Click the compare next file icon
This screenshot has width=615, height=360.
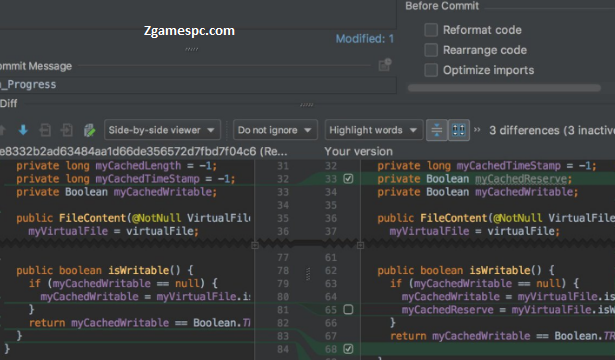[x=67, y=130]
